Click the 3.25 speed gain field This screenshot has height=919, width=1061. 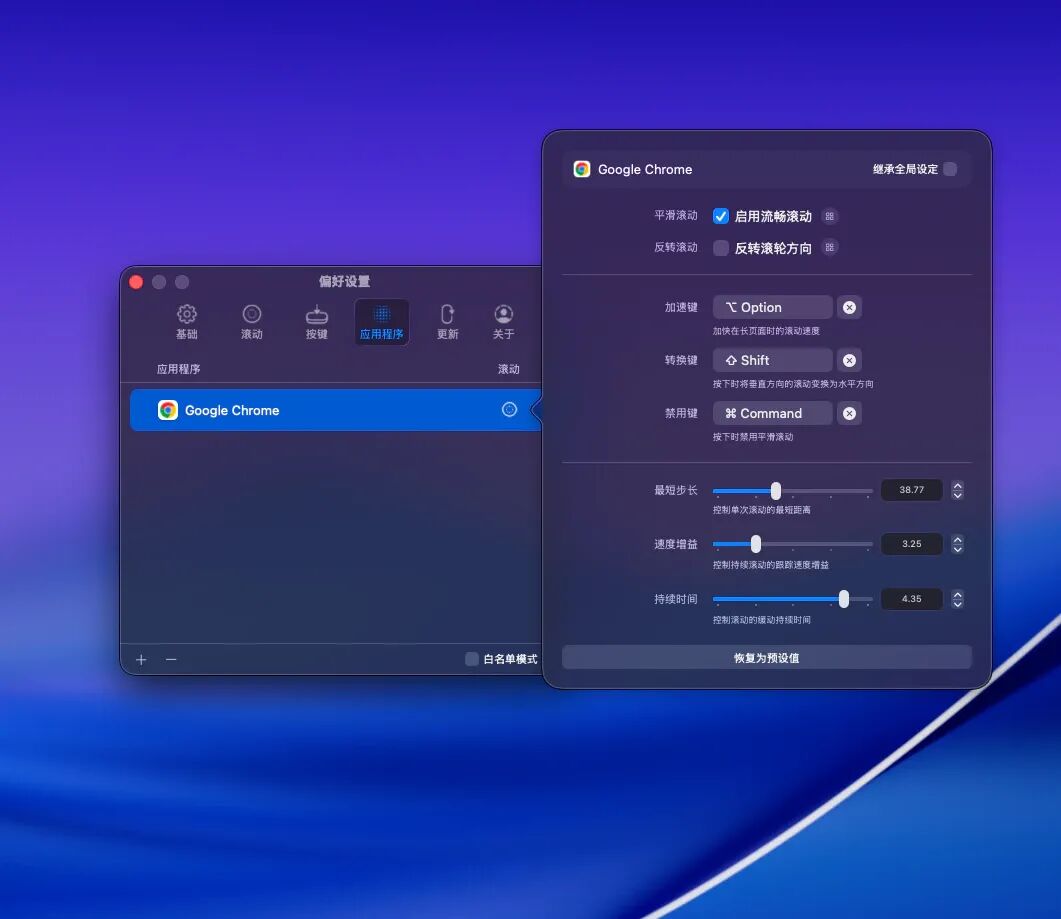[x=911, y=544]
